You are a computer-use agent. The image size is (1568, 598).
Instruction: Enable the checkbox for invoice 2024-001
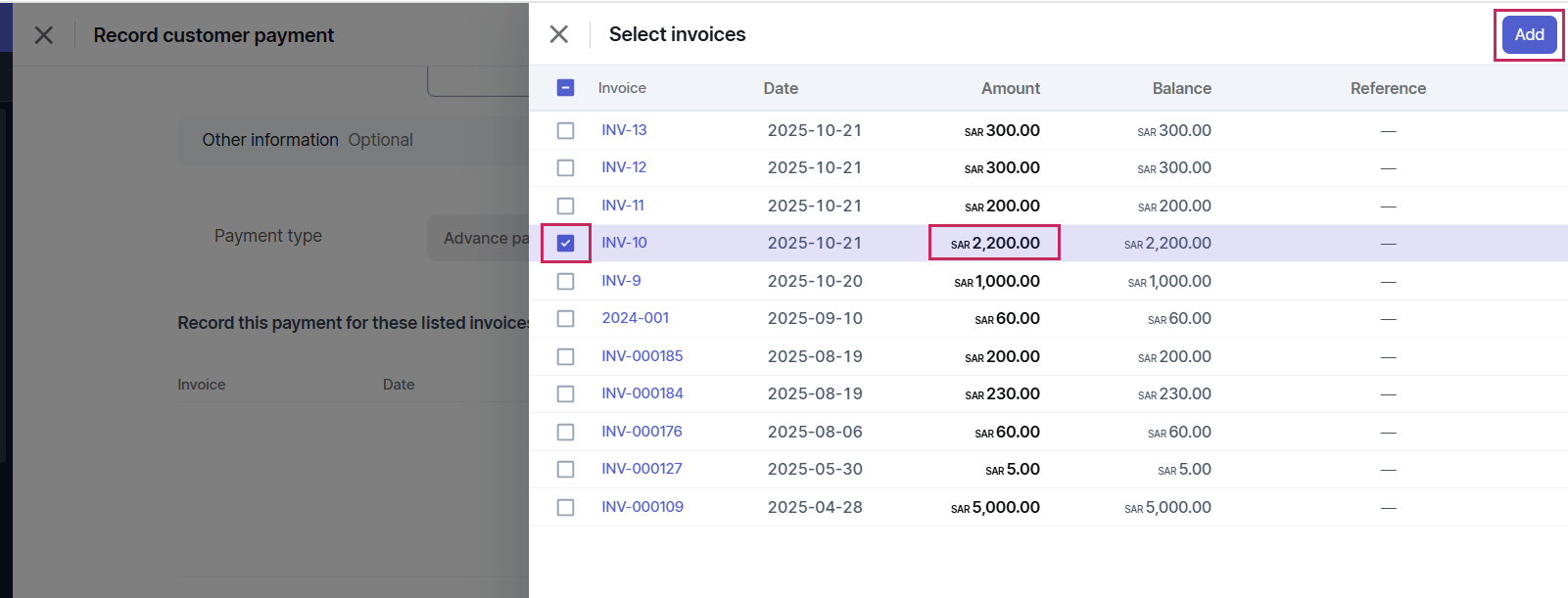tap(565, 318)
